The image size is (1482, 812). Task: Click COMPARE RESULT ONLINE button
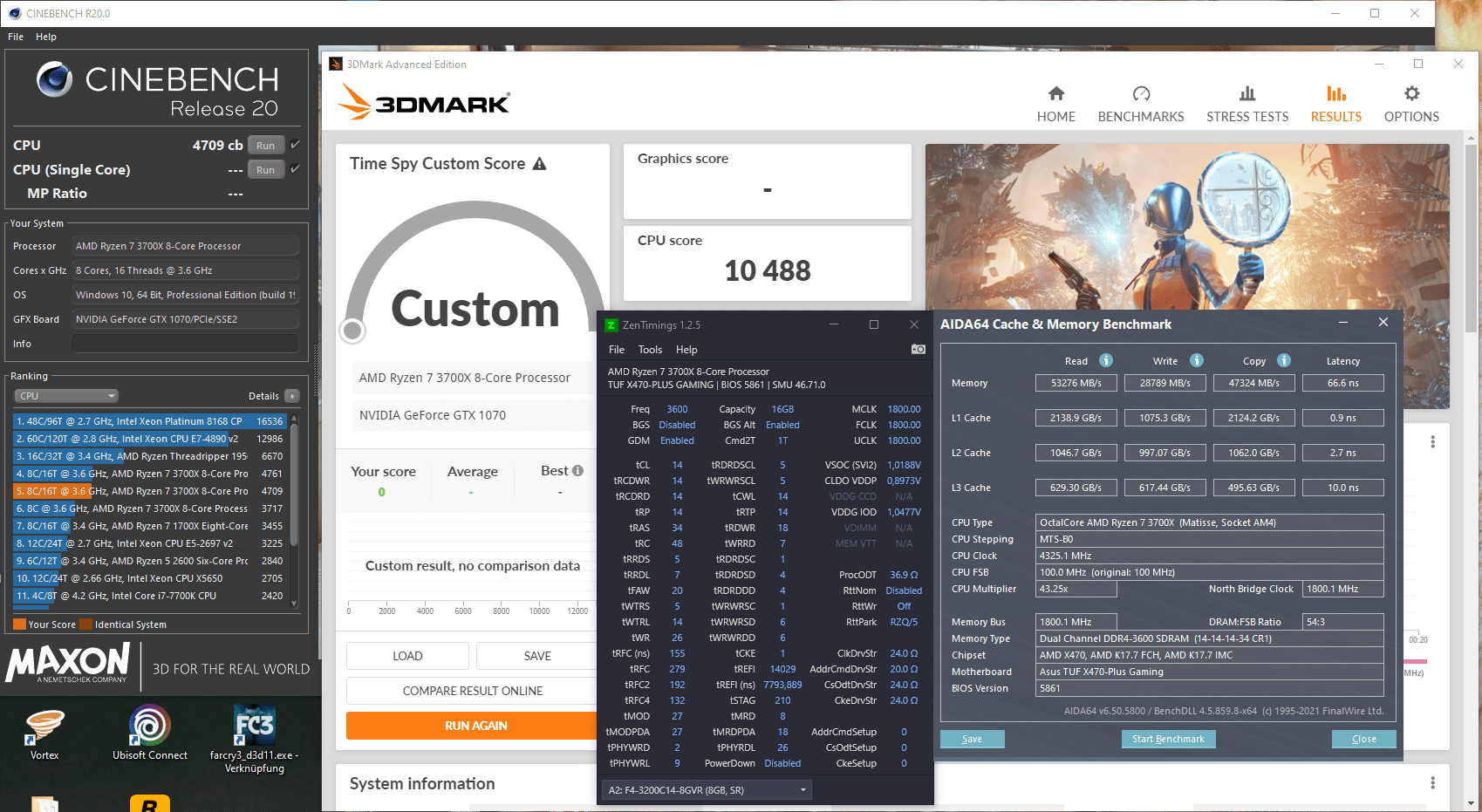click(472, 691)
